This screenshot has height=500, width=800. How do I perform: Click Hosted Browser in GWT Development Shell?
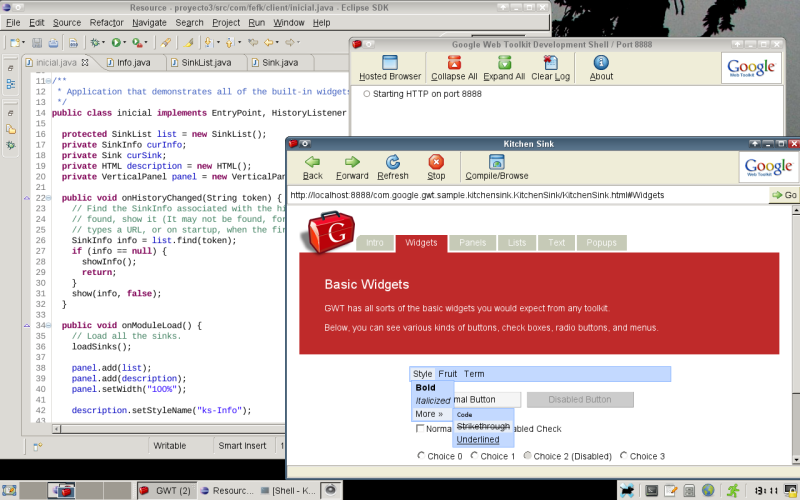tap(390, 68)
